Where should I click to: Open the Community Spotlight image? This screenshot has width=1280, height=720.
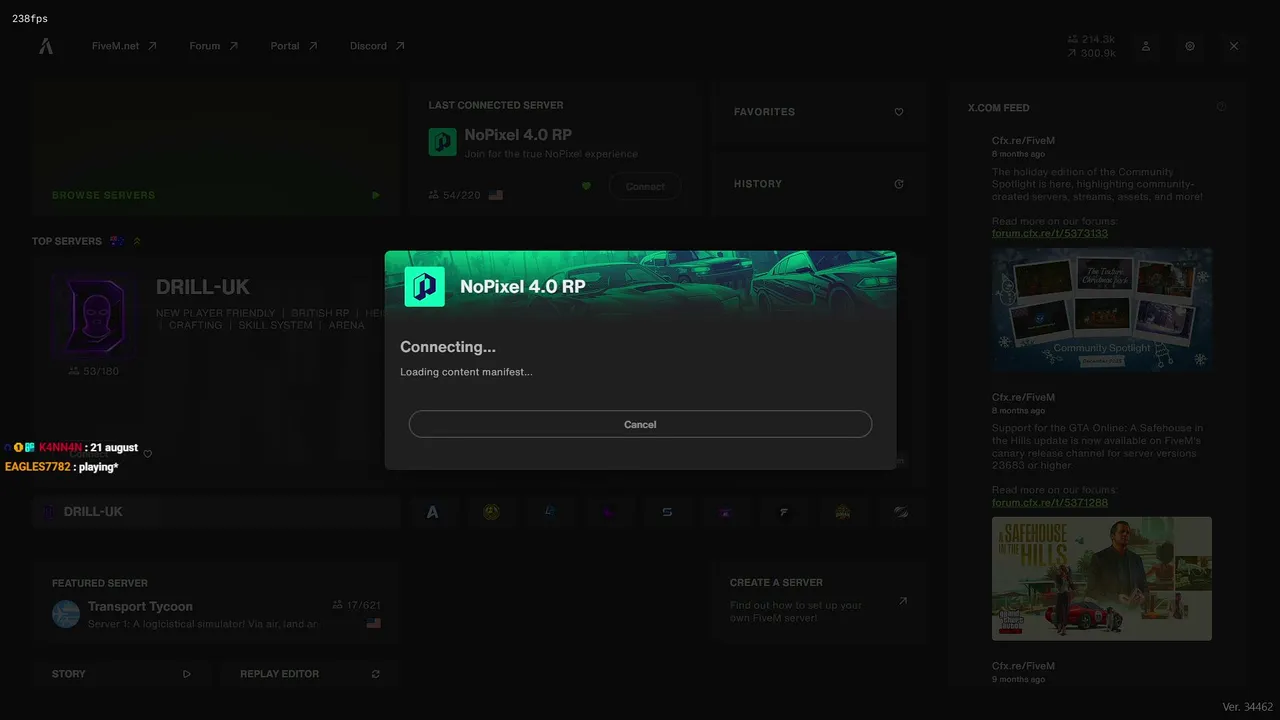pyautogui.click(x=1102, y=310)
